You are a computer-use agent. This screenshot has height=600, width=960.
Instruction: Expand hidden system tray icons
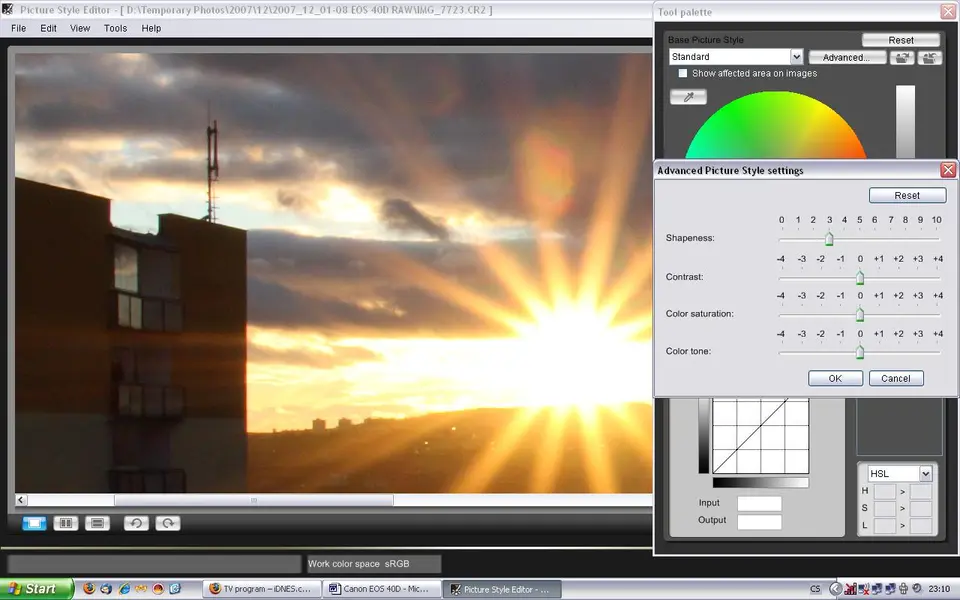[836, 589]
